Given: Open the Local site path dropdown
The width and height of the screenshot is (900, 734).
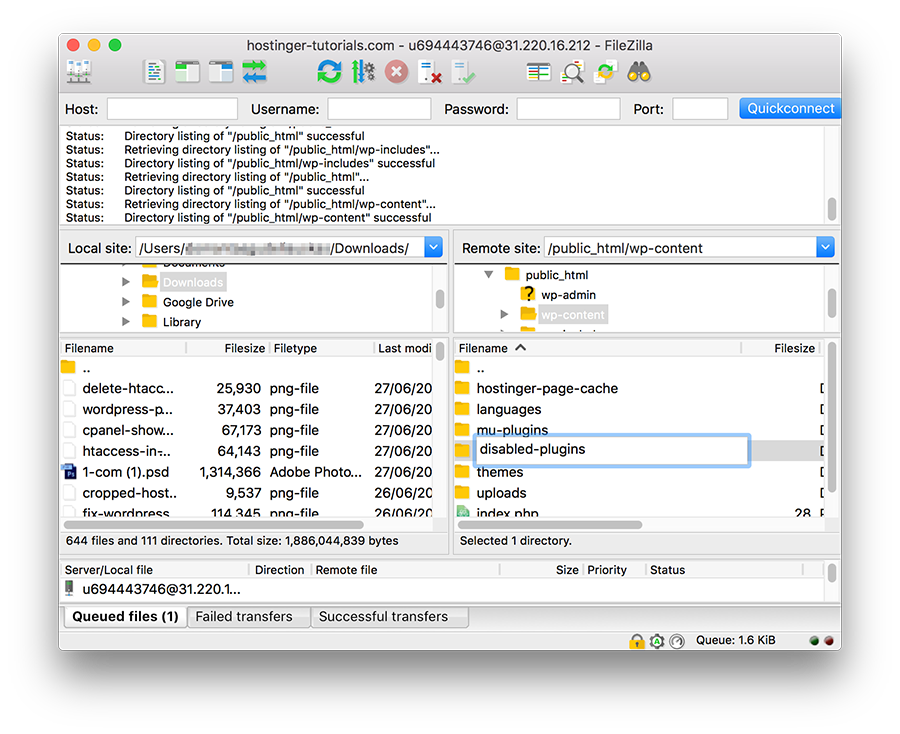Looking at the screenshot, I should [x=433, y=248].
